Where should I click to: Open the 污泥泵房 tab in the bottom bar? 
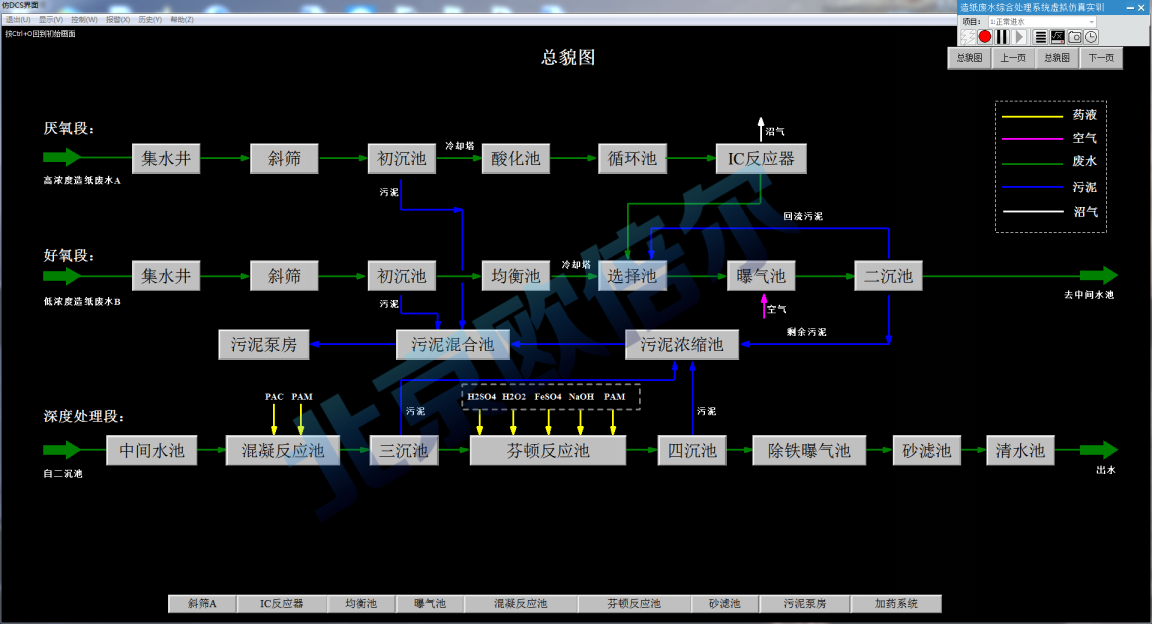[x=804, y=603]
